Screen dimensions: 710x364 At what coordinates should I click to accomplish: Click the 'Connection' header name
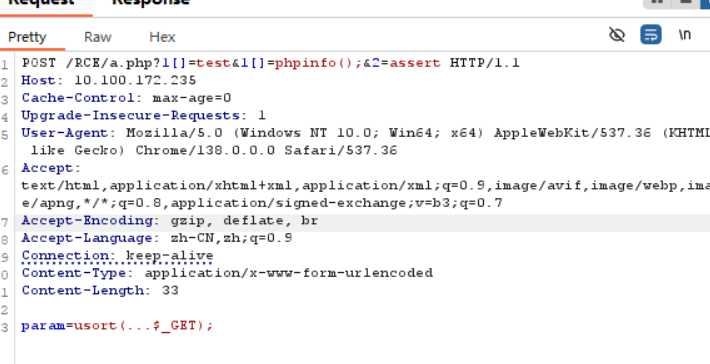65,256
